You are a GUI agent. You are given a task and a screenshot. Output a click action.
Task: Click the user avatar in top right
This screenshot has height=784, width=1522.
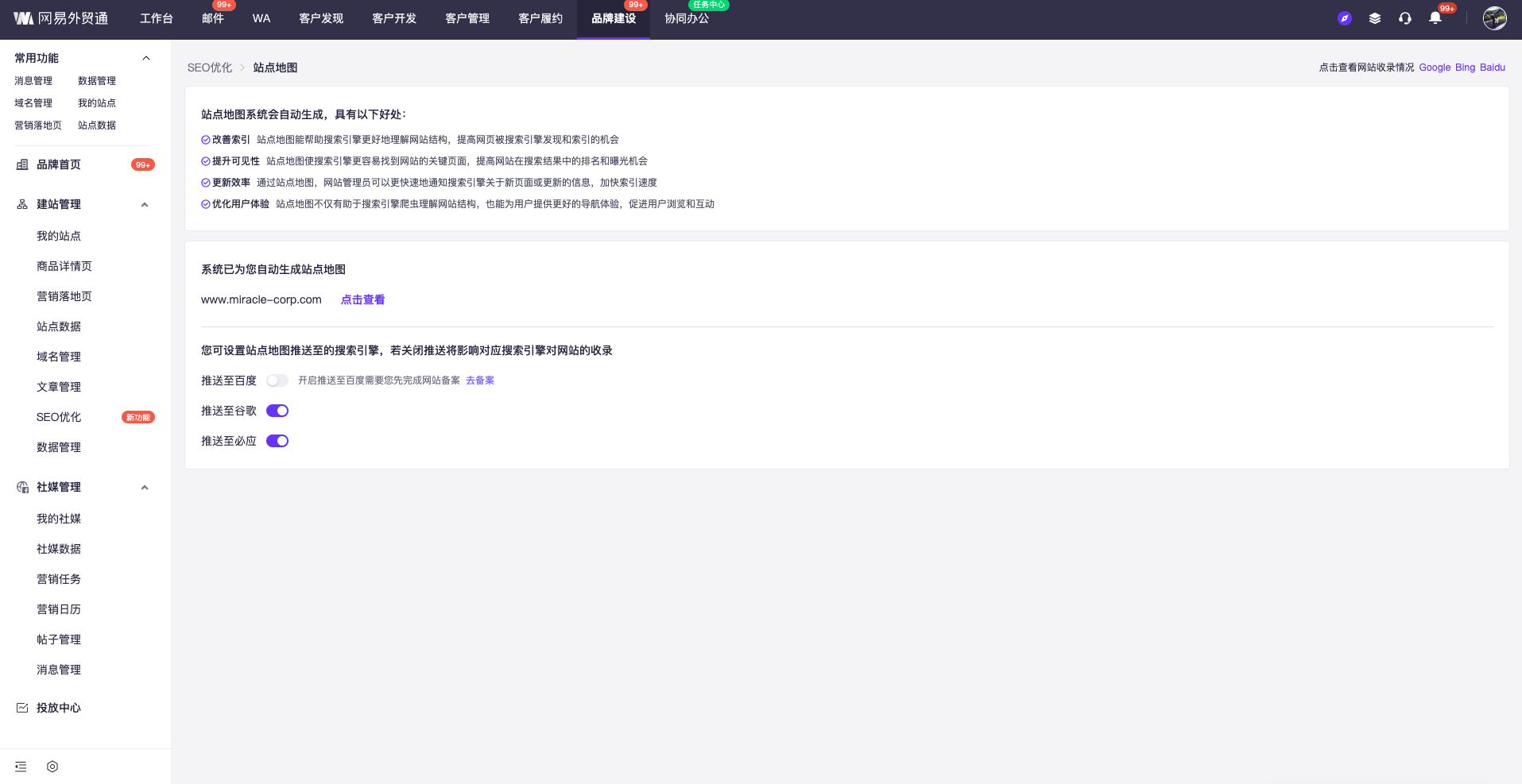click(x=1494, y=18)
